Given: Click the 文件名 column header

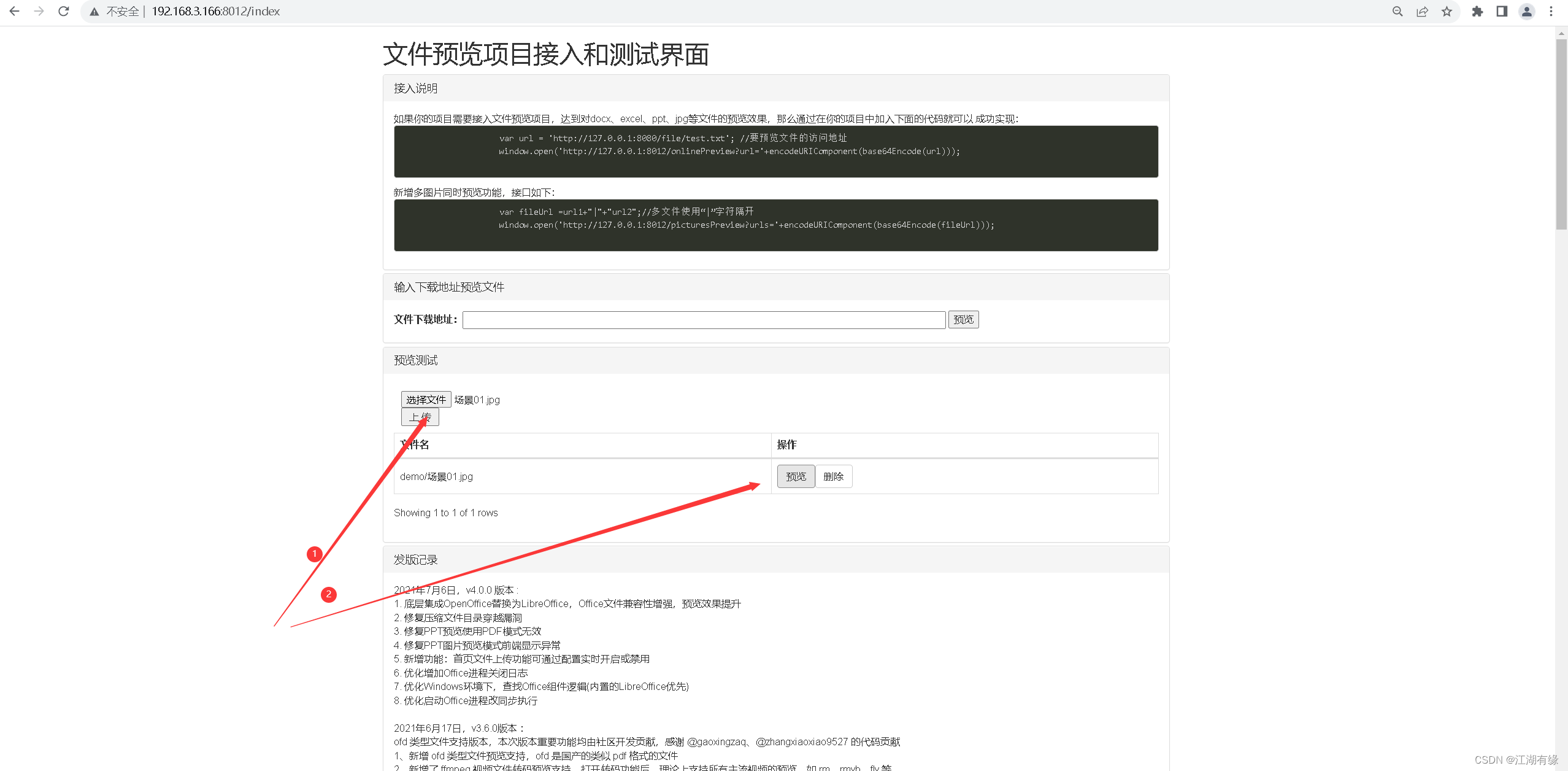Looking at the screenshot, I should pyautogui.click(x=582, y=445).
